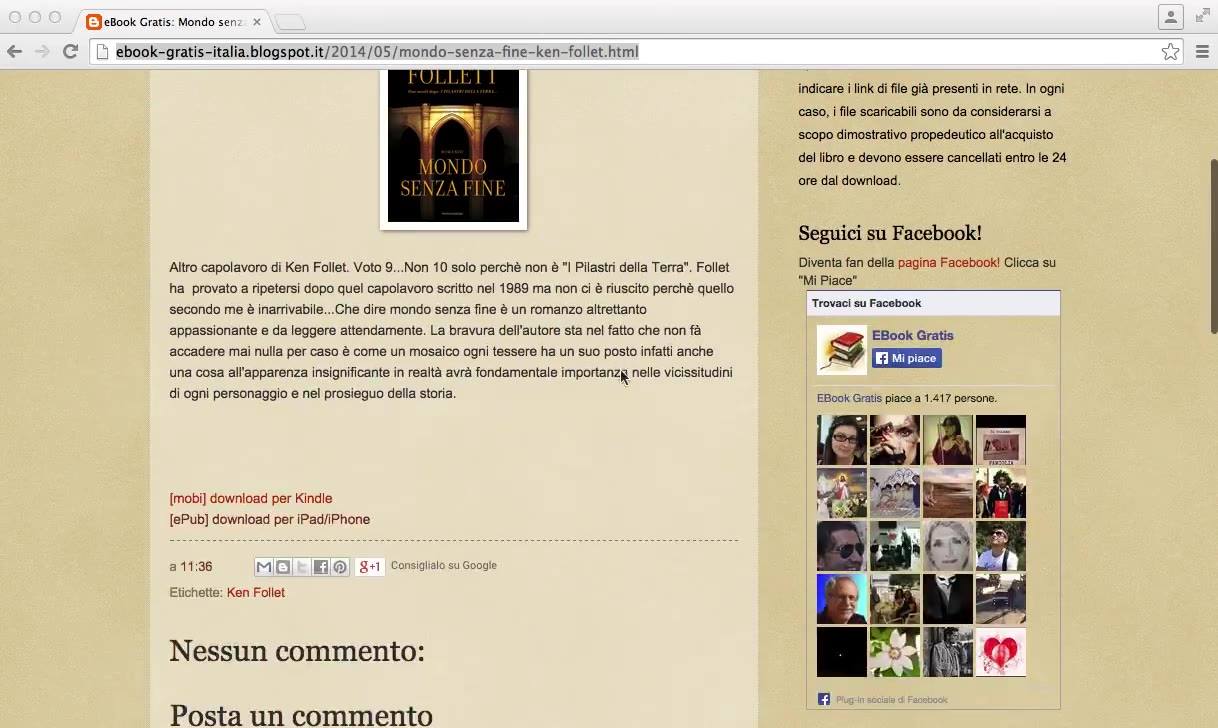1218x728 pixels.
Task: Open fan photo of man wearing sunglasses
Action: tap(842, 546)
